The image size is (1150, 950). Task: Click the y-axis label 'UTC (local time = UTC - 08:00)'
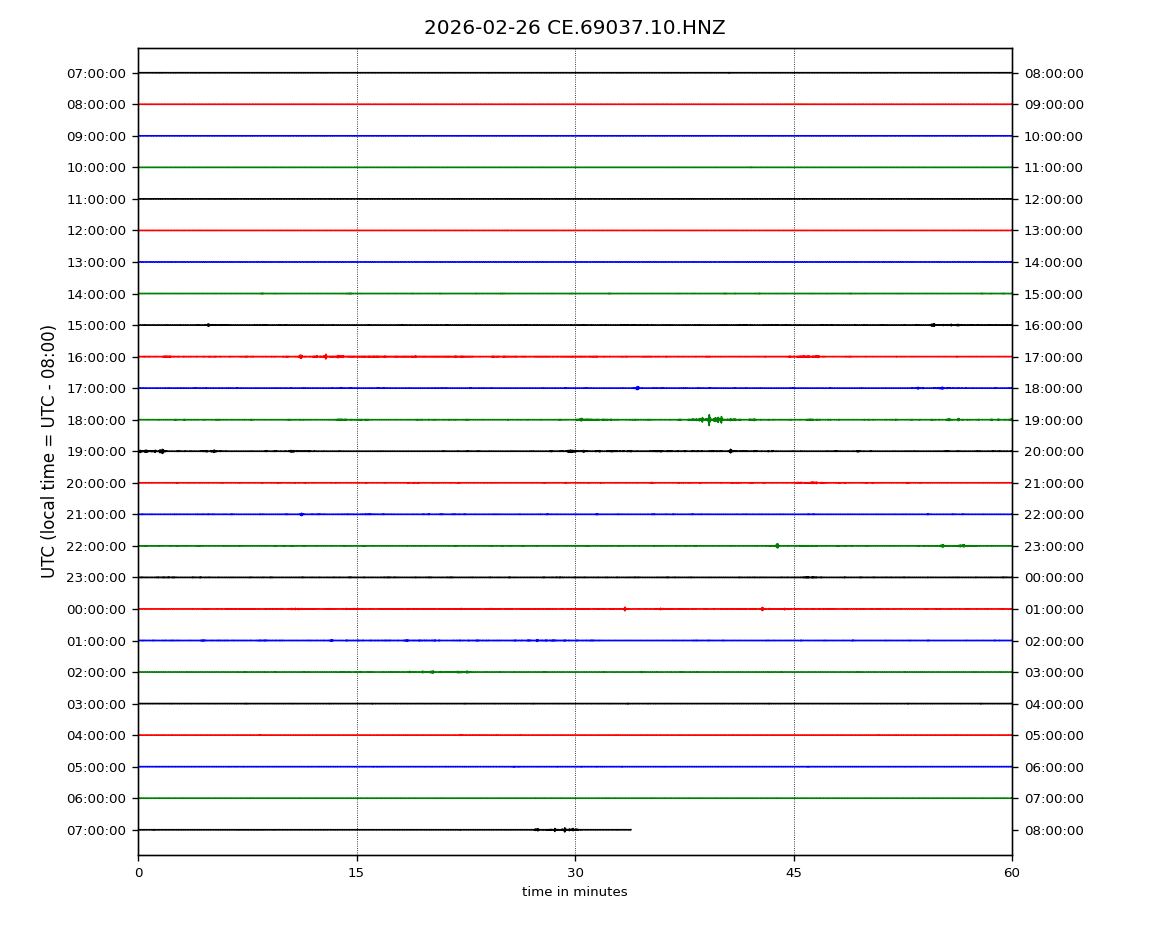pyautogui.click(x=49, y=451)
